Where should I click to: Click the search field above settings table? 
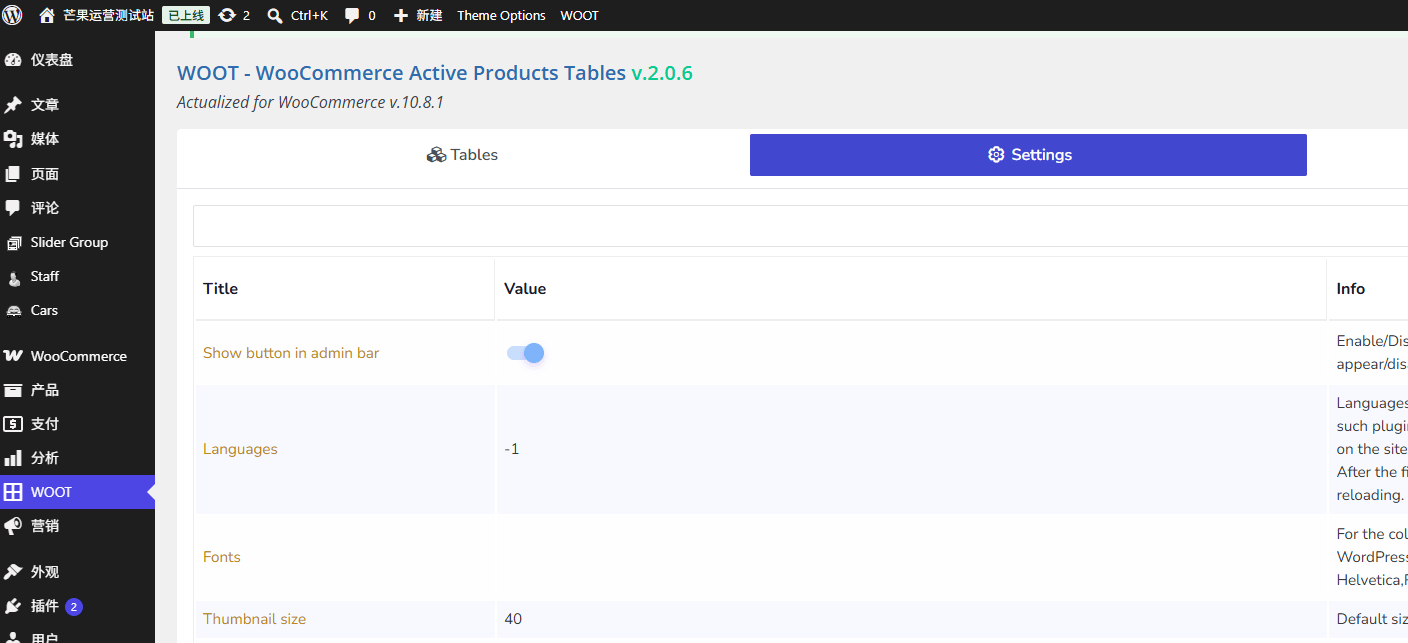point(800,226)
